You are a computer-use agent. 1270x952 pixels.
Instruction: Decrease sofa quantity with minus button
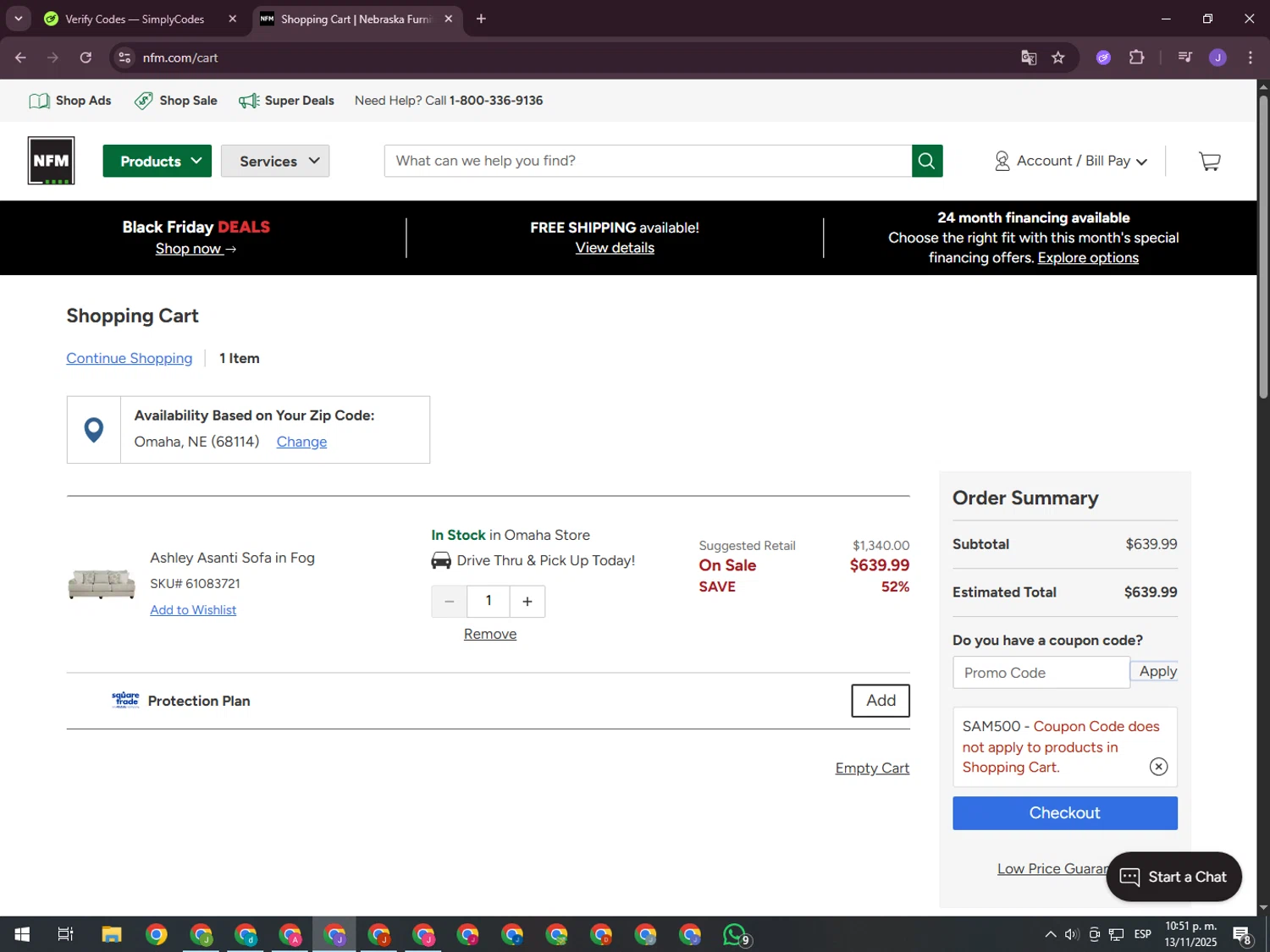point(450,602)
